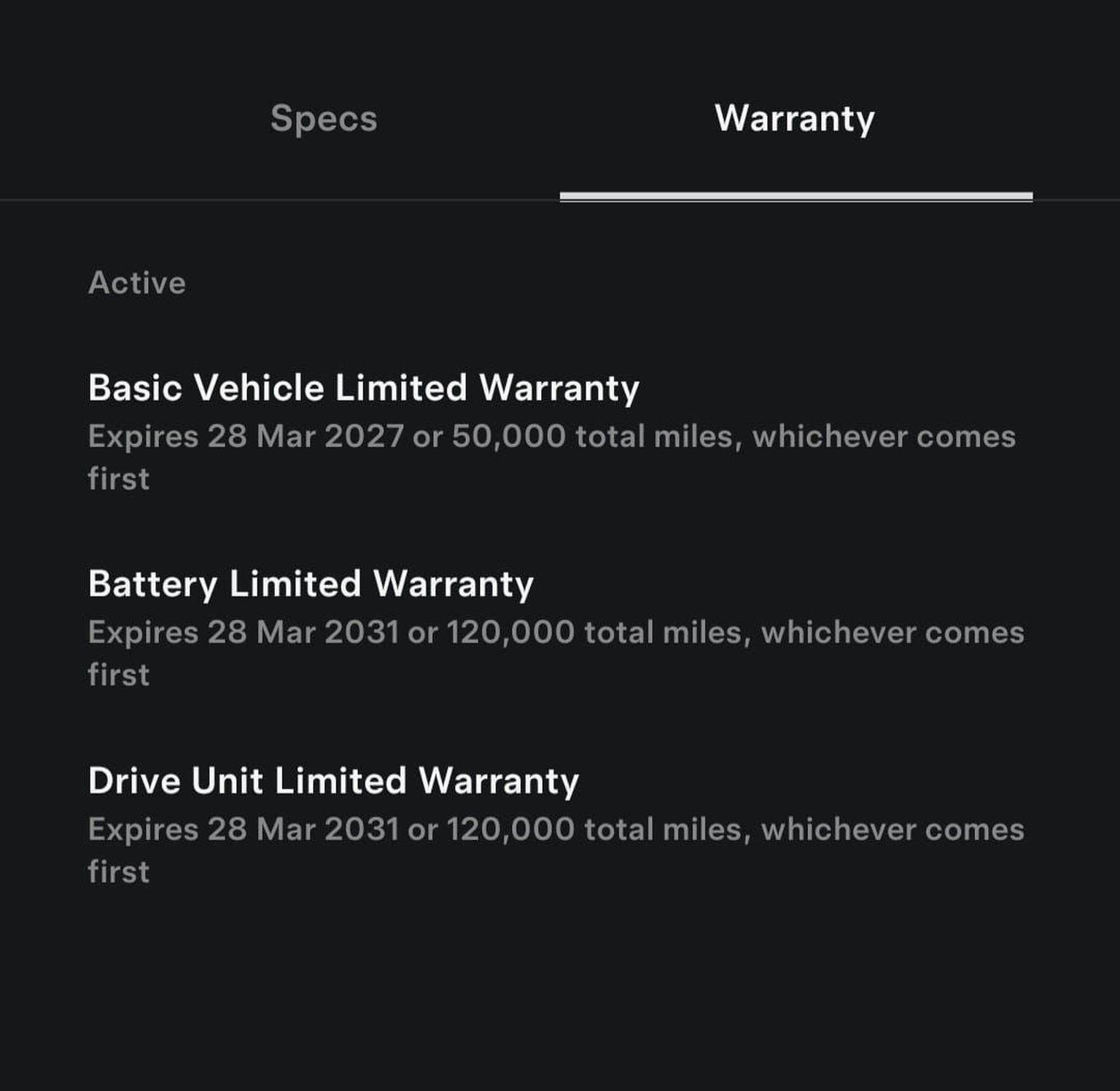This screenshot has height=1091, width=1120.
Task: Select the Warranty tab
Action: [x=794, y=118]
